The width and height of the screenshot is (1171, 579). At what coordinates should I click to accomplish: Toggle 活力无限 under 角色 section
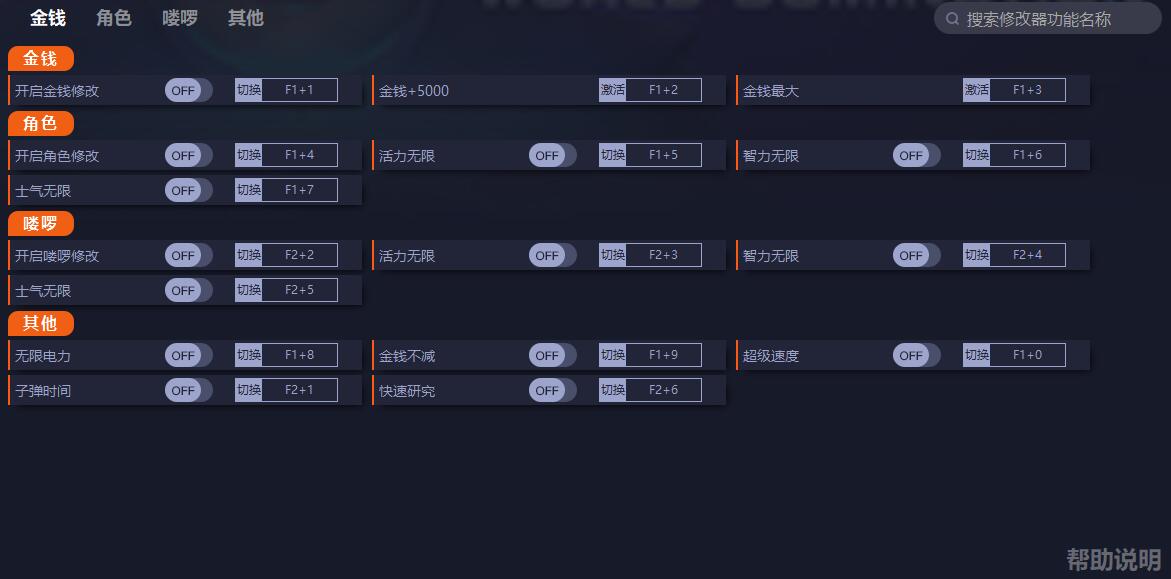[553, 155]
